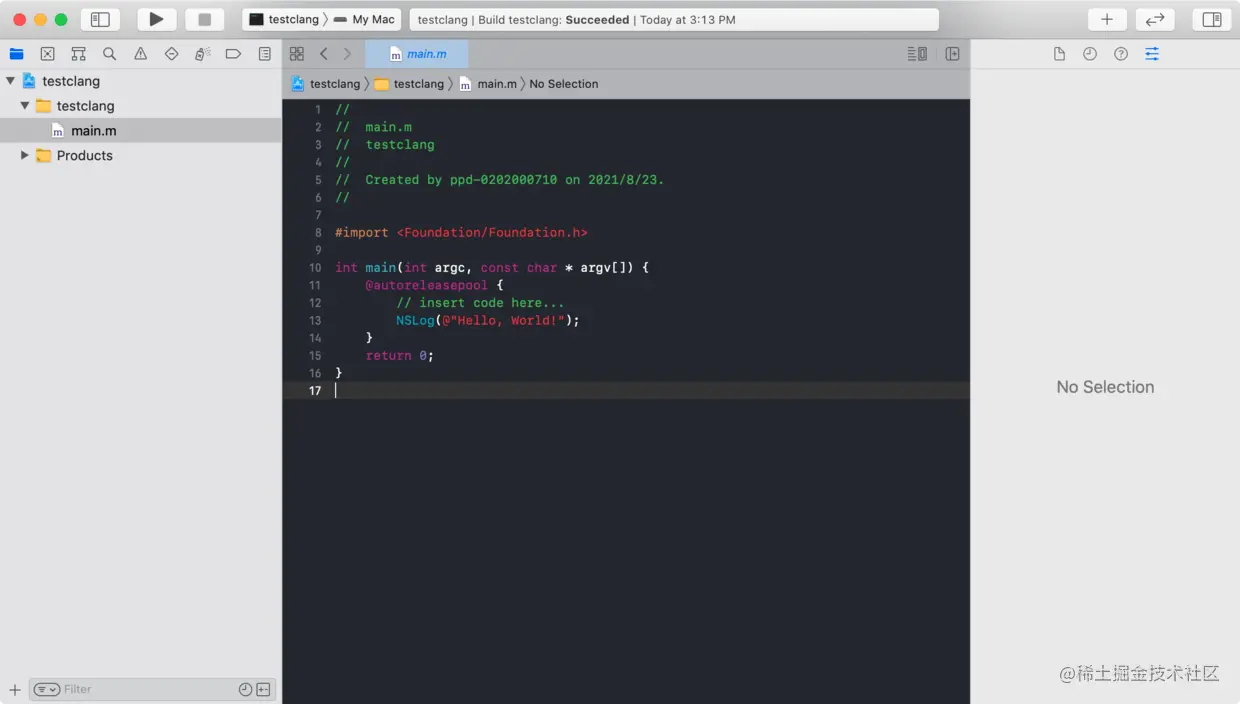
Task: Filter navigator by recently edited files
Action: click(x=245, y=690)
